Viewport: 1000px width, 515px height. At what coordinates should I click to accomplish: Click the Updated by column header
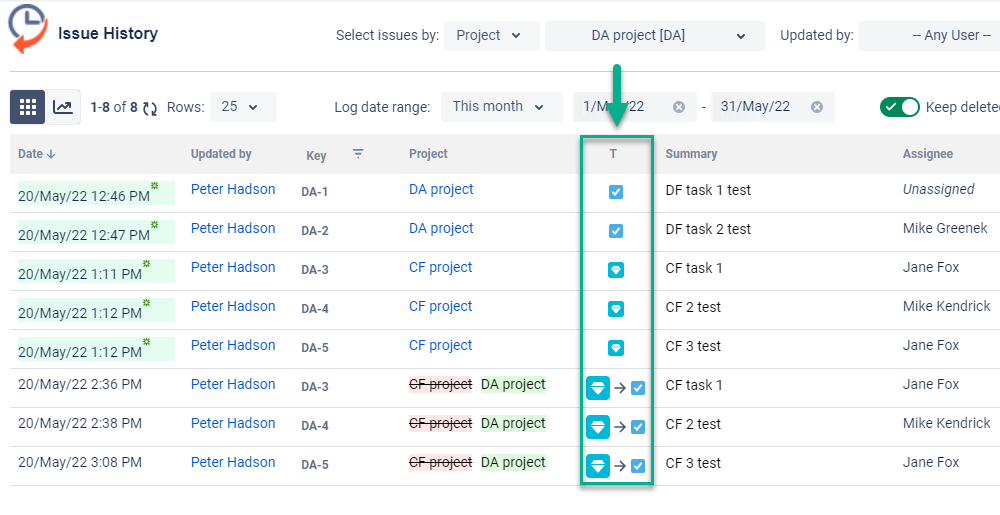pyautogui.click(x=221, y=154)
